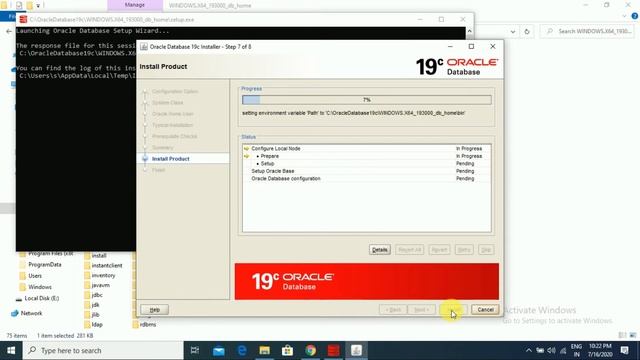
Task: Click the File Explorer back arrow
Action: click(9, 31)
